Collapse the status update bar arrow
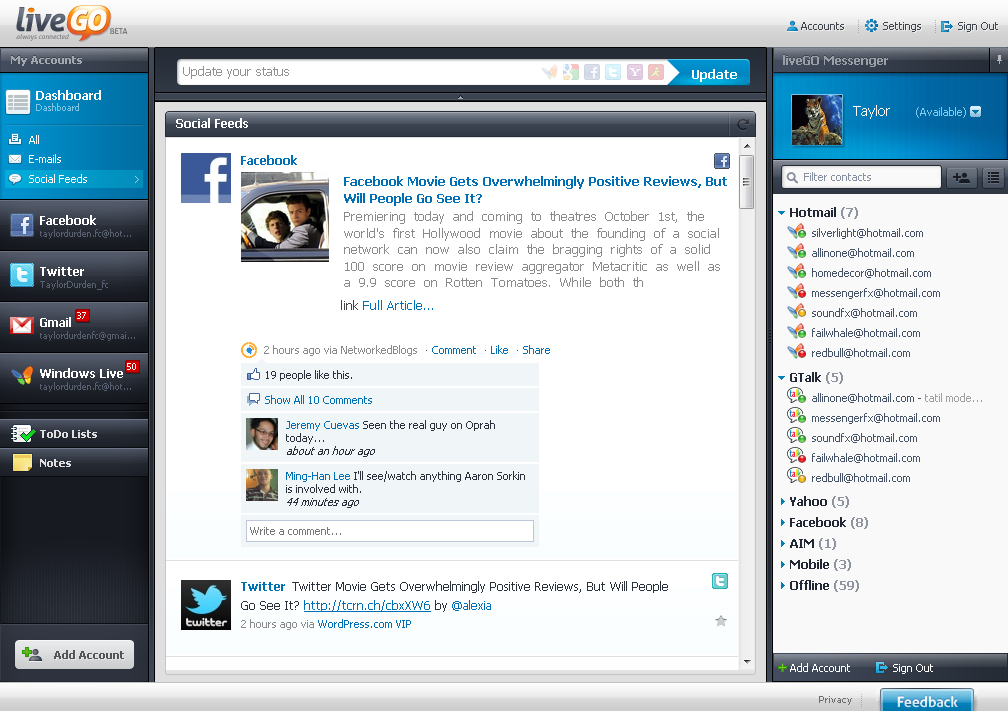The image size is (1008, 711). coord(460,97)
